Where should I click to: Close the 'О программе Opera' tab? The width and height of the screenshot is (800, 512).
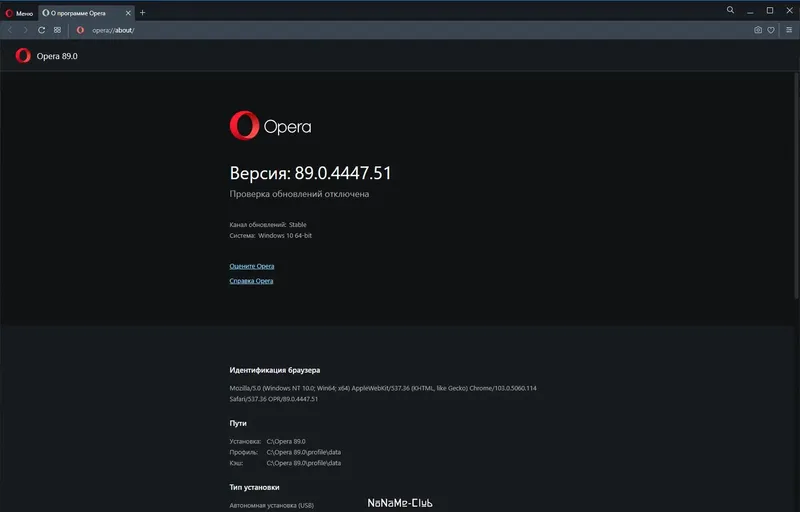[127, 12]
